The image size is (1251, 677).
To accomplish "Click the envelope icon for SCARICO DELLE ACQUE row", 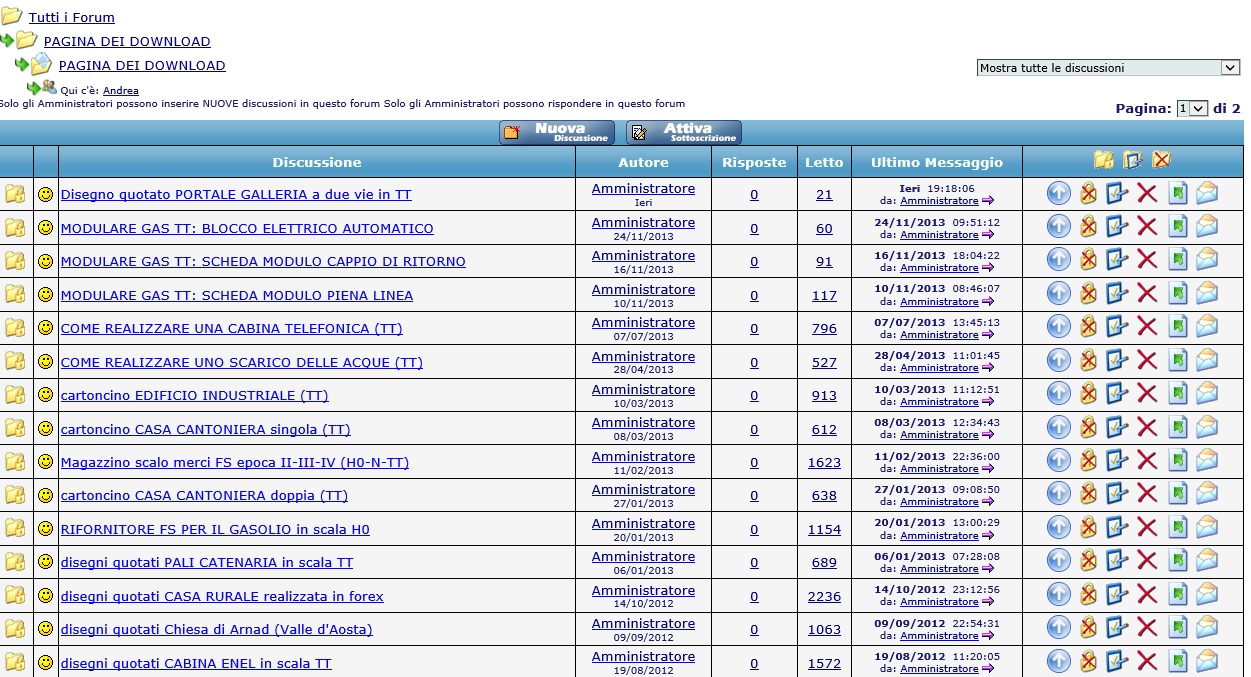I will (x=1207, y=361).
